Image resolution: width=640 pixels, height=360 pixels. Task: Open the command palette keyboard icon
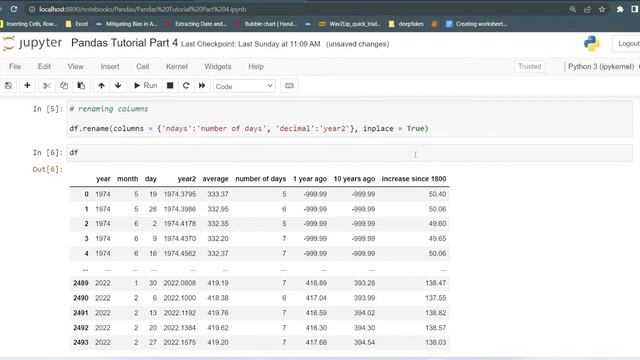[289, 86]
